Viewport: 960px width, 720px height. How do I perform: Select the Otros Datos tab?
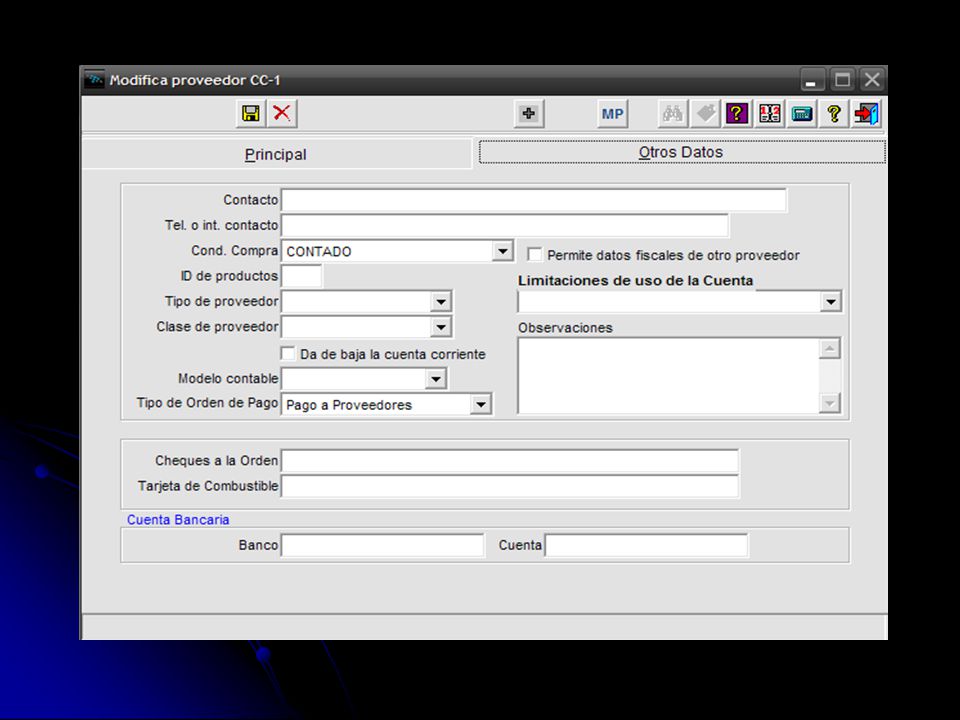click(x=681, y=152)
